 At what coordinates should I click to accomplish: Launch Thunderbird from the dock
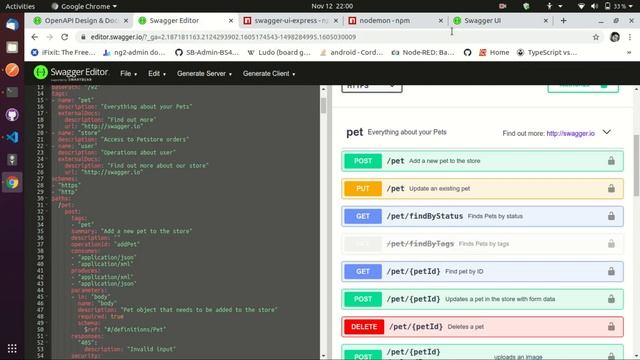pos(12,25)
